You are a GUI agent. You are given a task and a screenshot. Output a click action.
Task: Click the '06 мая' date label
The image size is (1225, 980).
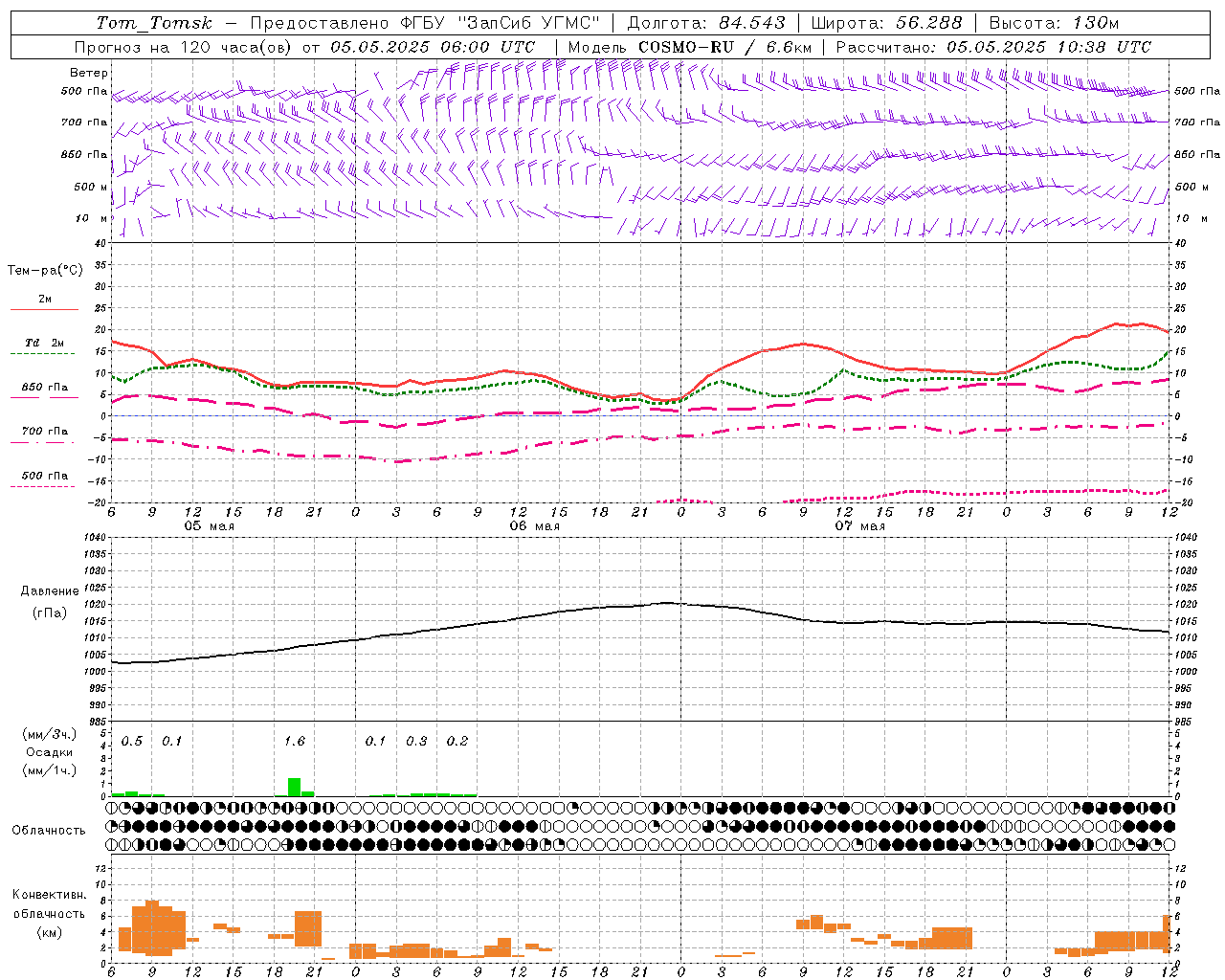(x=534, y=526)
